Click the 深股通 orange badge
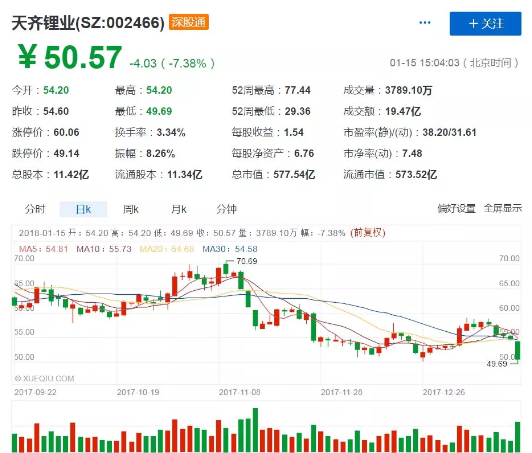 click(189, 22)
